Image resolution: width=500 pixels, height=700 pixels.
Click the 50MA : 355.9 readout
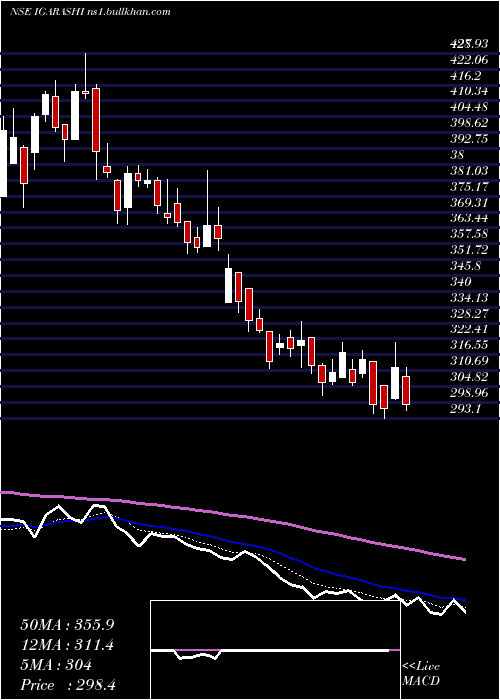pyautogui.click(x=67, y=625)
